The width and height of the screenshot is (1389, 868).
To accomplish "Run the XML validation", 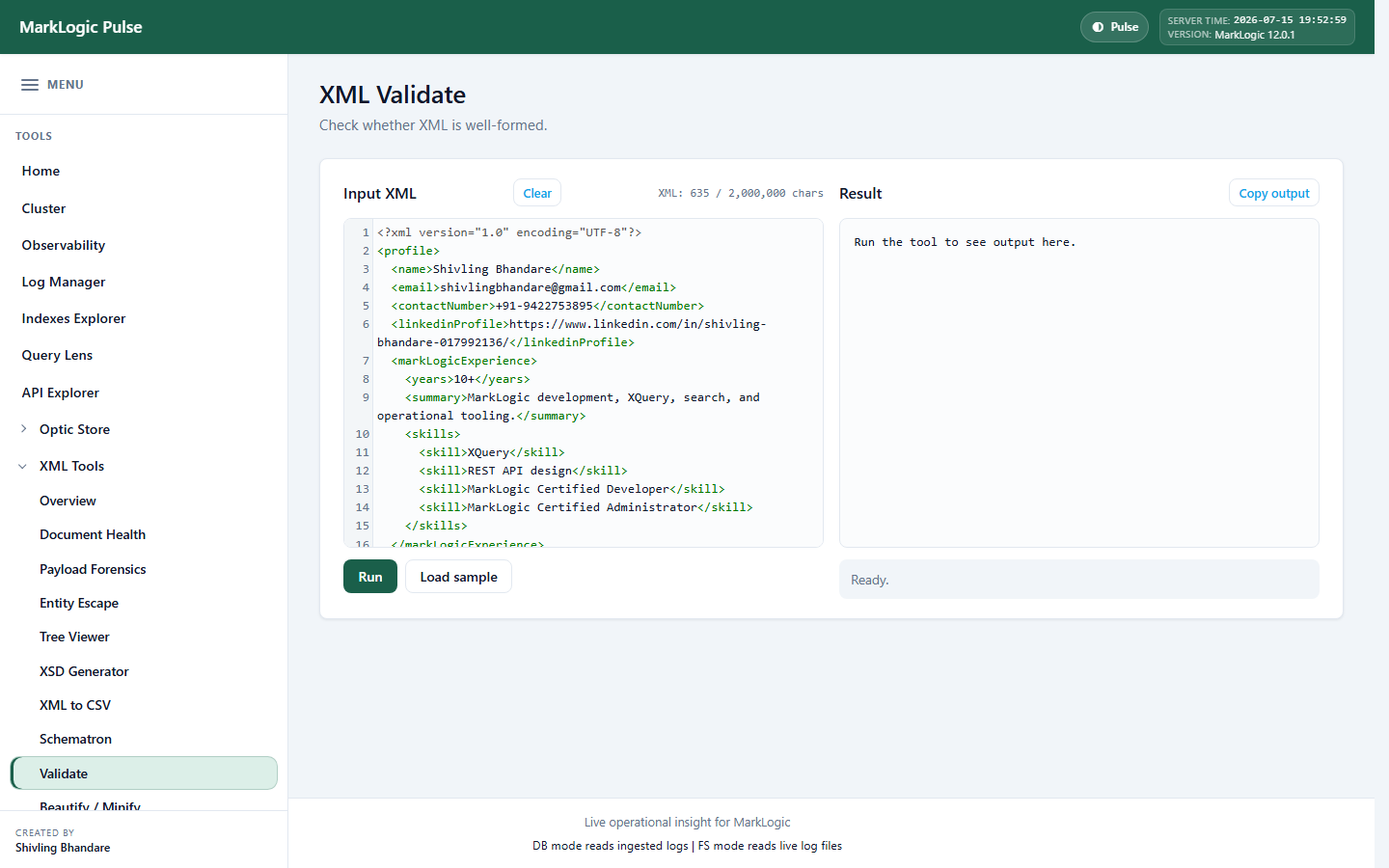I will click(x=370, y=577).
